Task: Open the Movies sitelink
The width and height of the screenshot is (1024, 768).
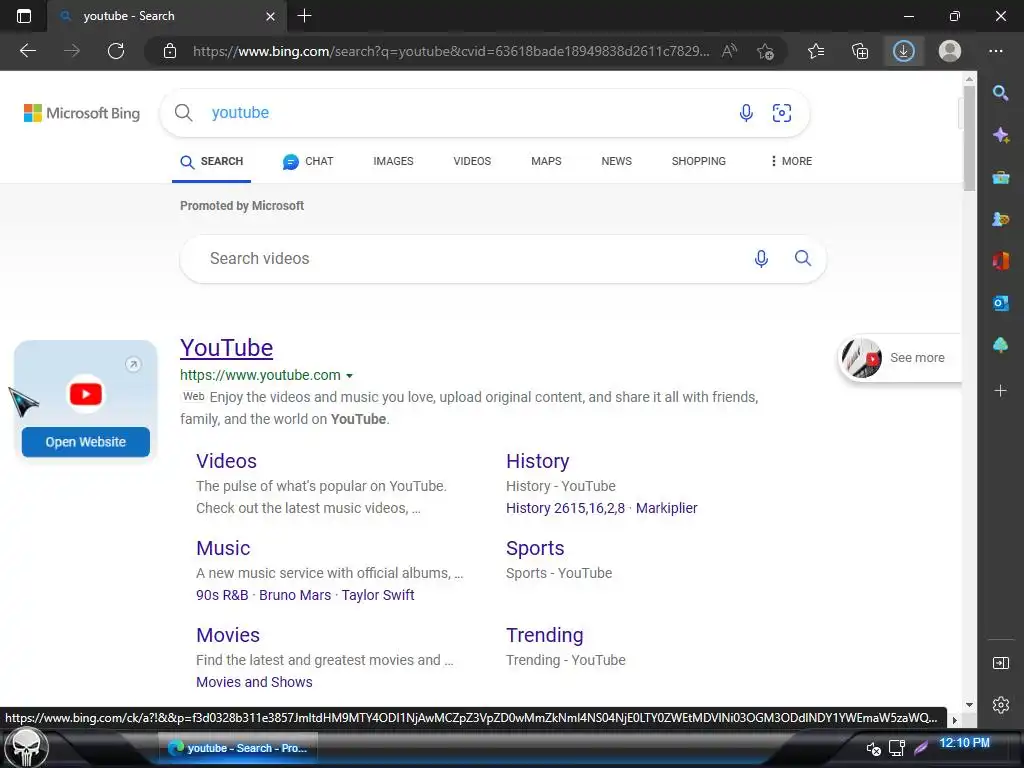Action: coord(228,635)
